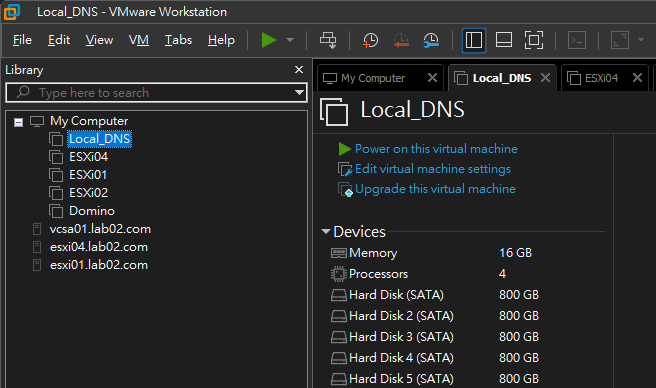Click the revert to snapshot icon
The image size is (656, 388).
tap(401, 40)
